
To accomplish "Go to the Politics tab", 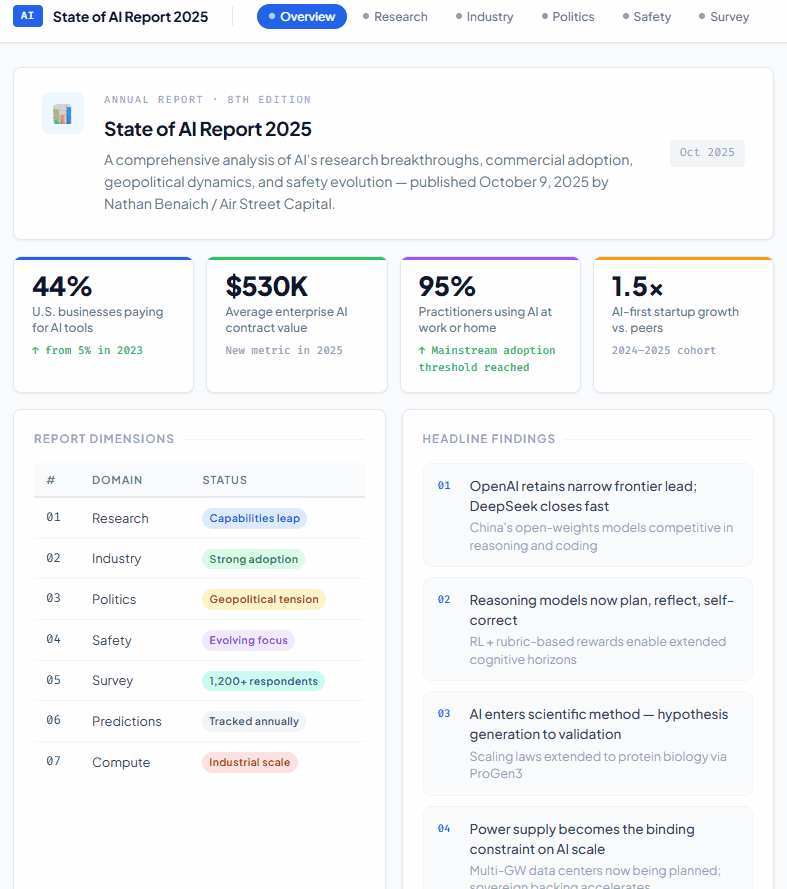I will point(568,17).
